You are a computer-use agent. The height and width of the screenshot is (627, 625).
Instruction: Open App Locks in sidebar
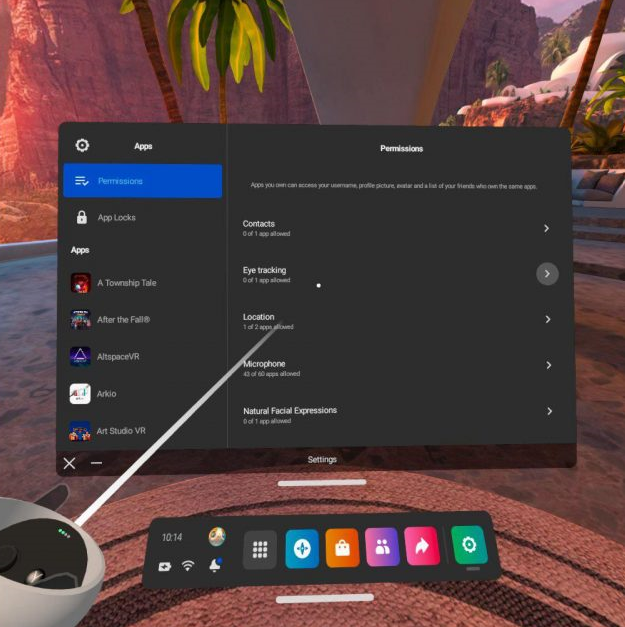[116, 217]
